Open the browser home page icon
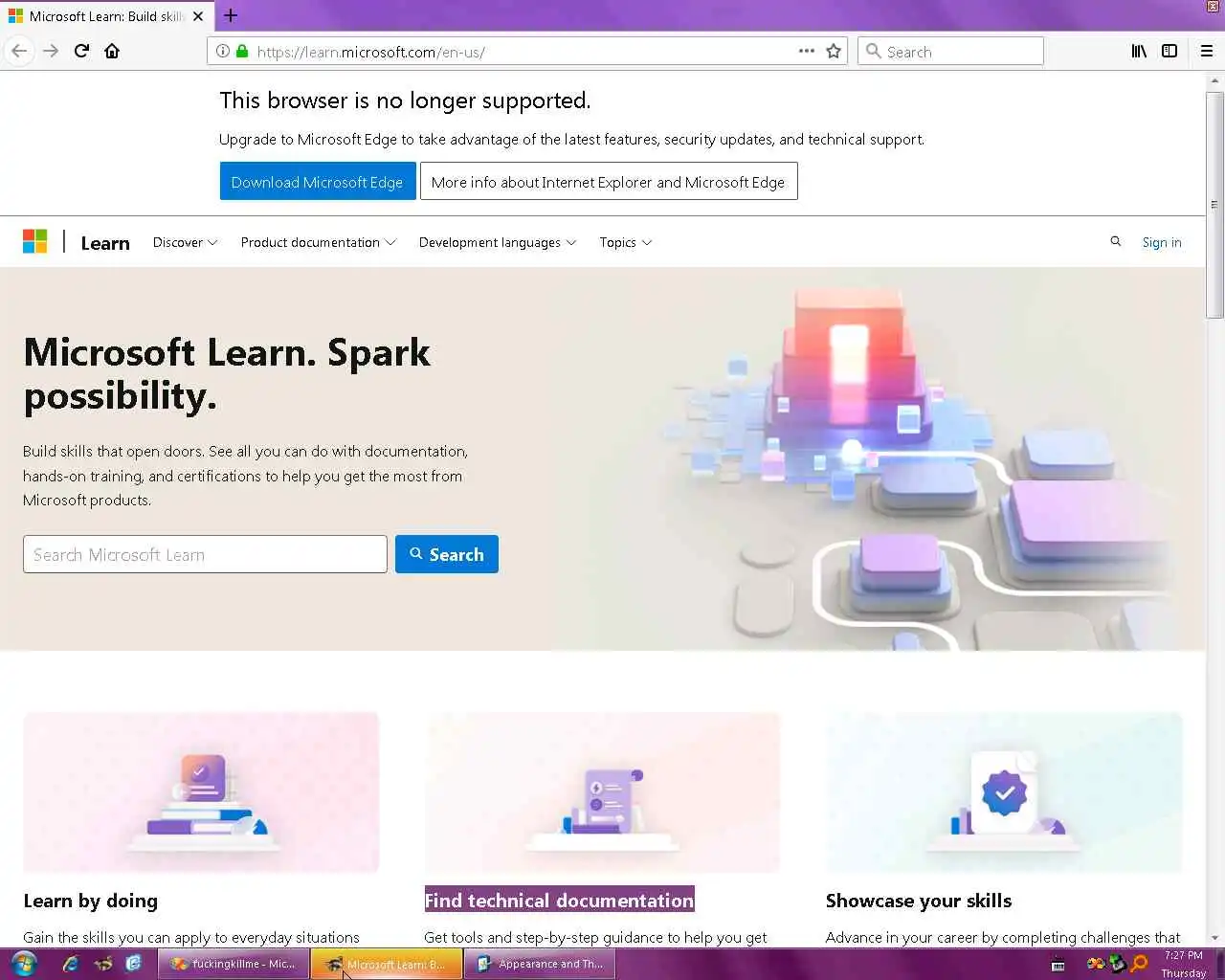The image size is (1225, 980). tap(112, 51)
